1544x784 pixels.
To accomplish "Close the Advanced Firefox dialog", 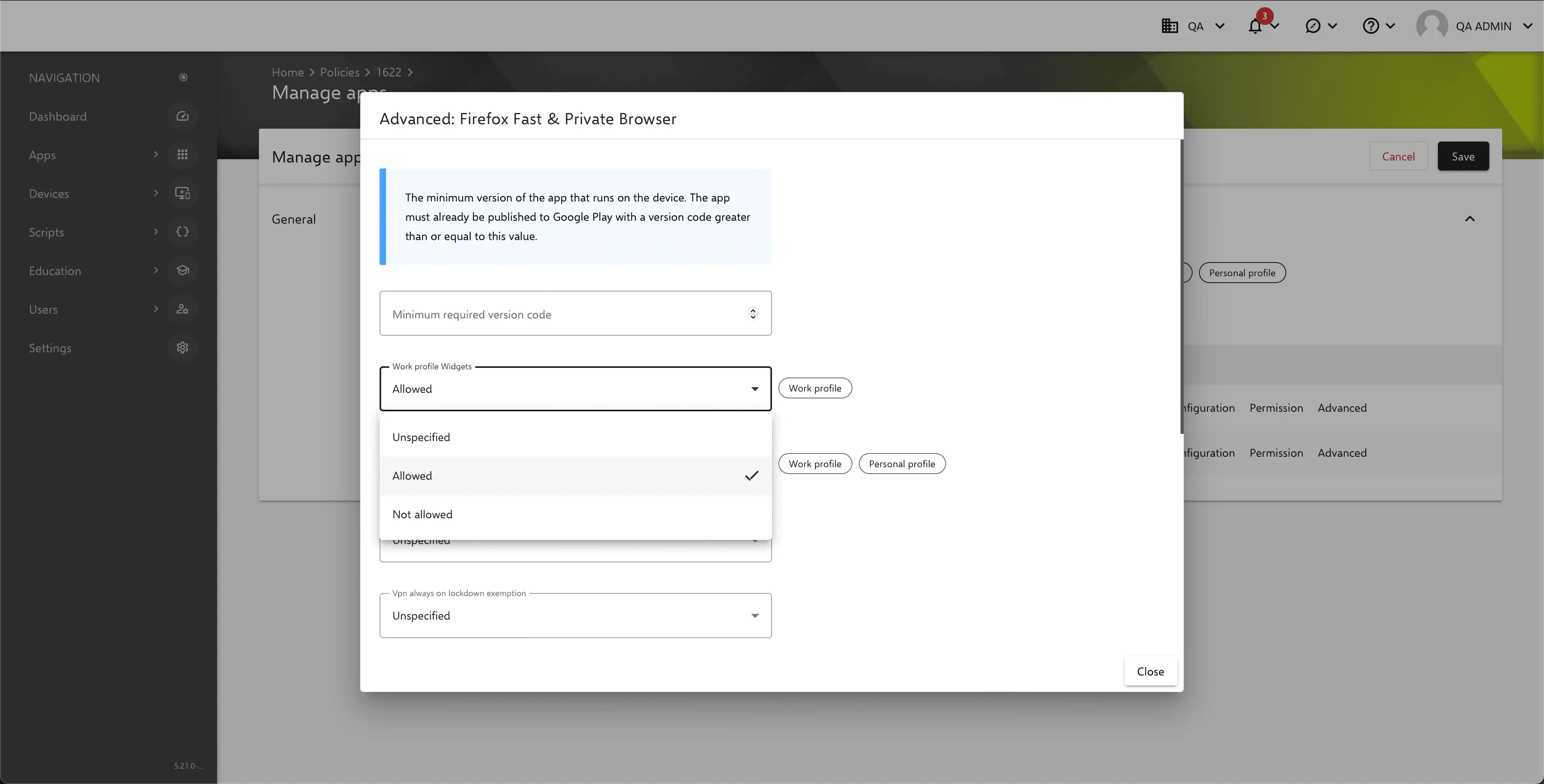I will 1150,672.
